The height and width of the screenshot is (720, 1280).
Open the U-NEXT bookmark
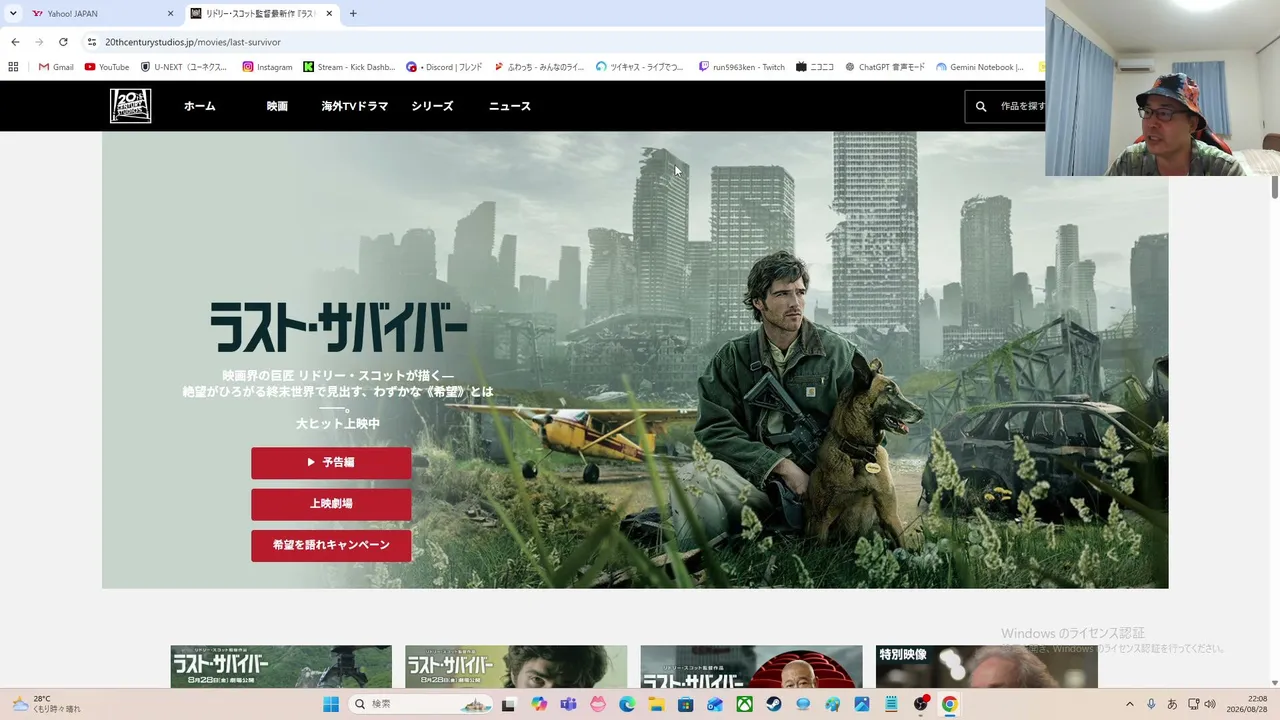click(184, 67)
